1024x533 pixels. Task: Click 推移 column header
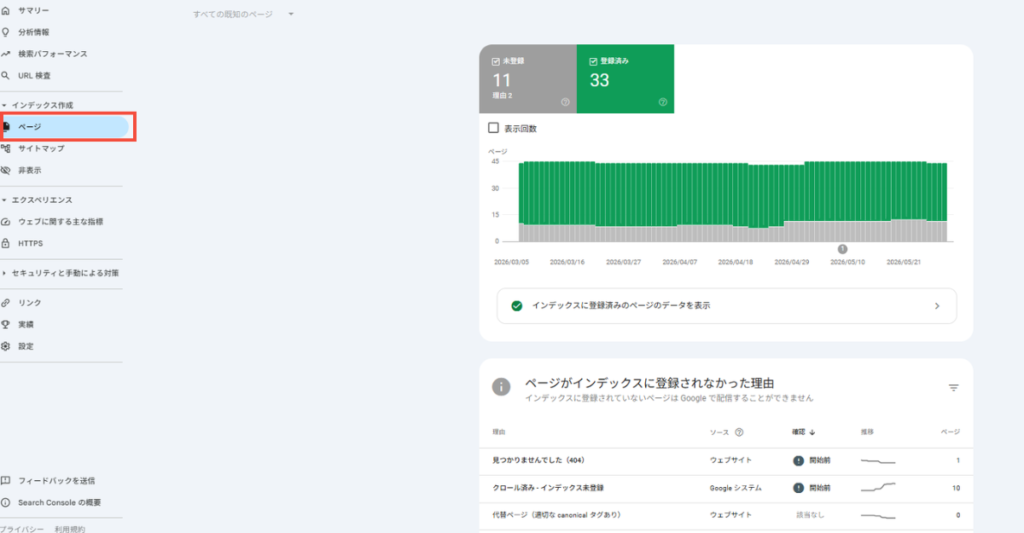coord(867,432)
